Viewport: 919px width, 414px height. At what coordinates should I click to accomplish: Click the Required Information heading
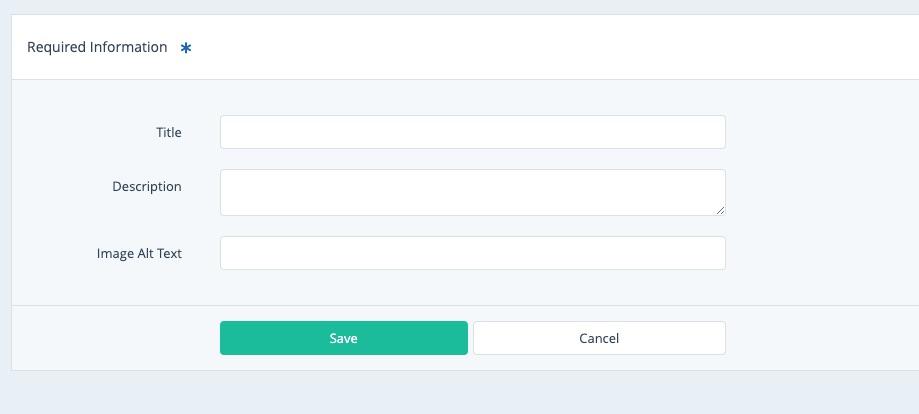pyautogui.click(x=97, y=47)
